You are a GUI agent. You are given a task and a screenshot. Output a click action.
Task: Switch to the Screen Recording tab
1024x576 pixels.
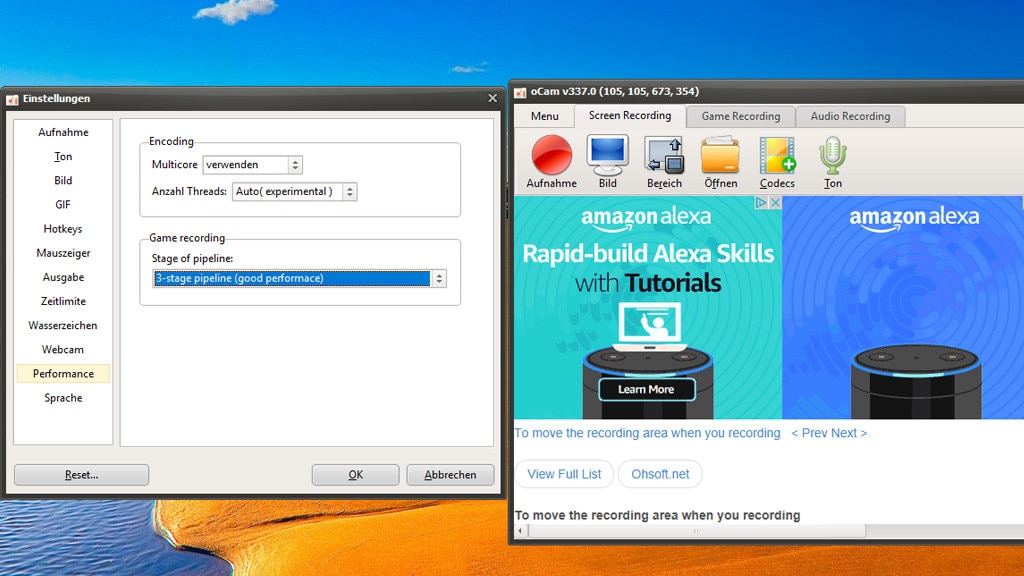pyautogui.click(x=630, y=116)
